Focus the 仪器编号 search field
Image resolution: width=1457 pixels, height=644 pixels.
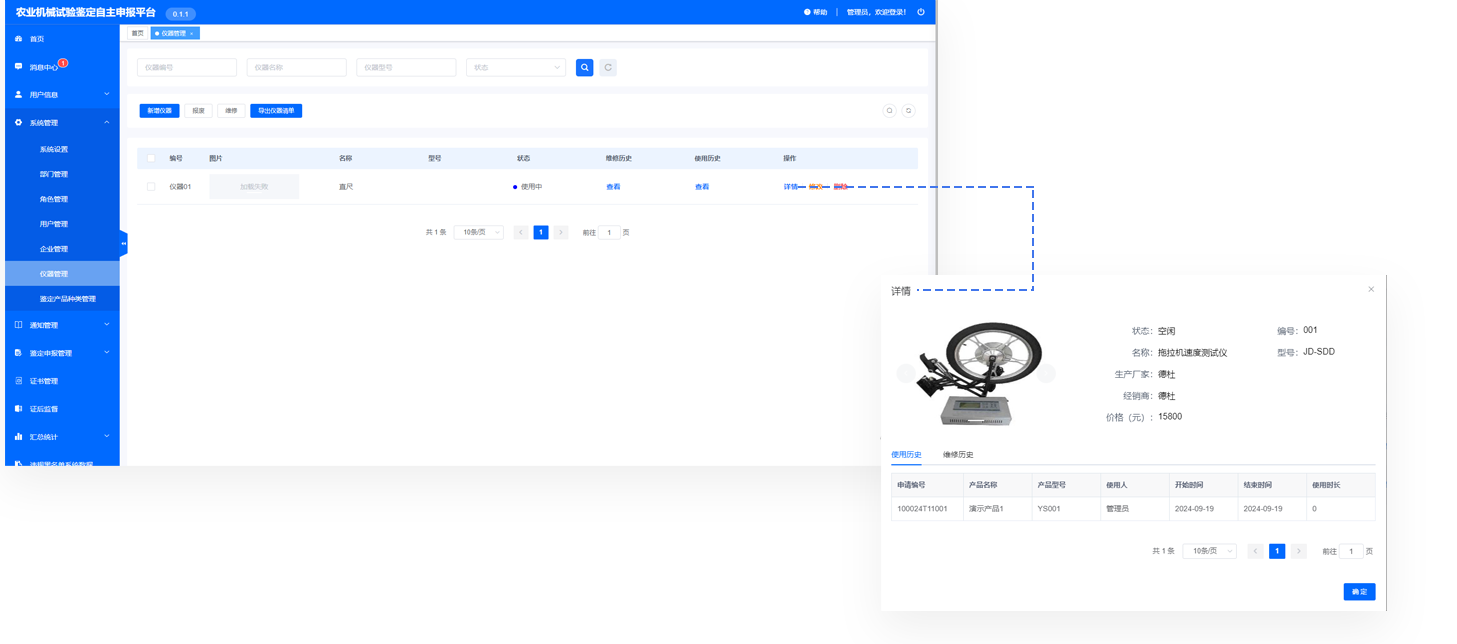point(187,67)
